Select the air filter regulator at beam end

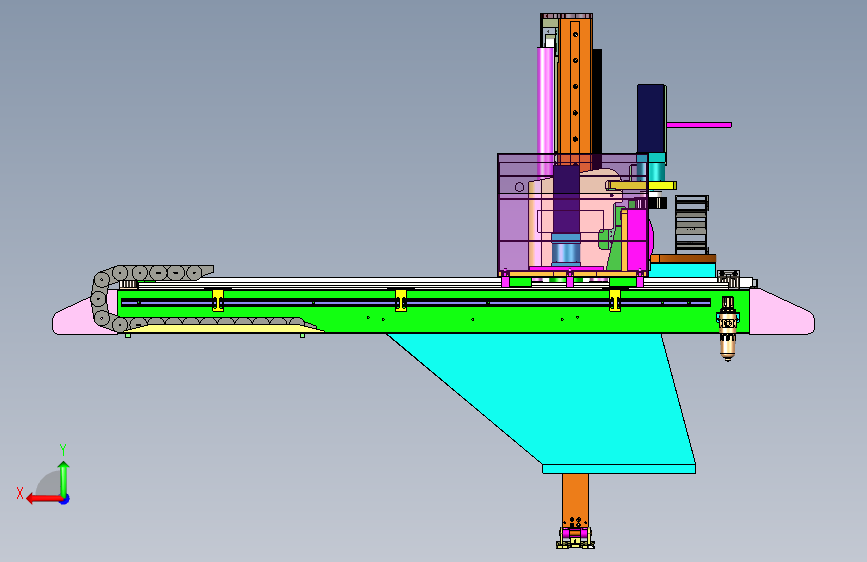728,329
